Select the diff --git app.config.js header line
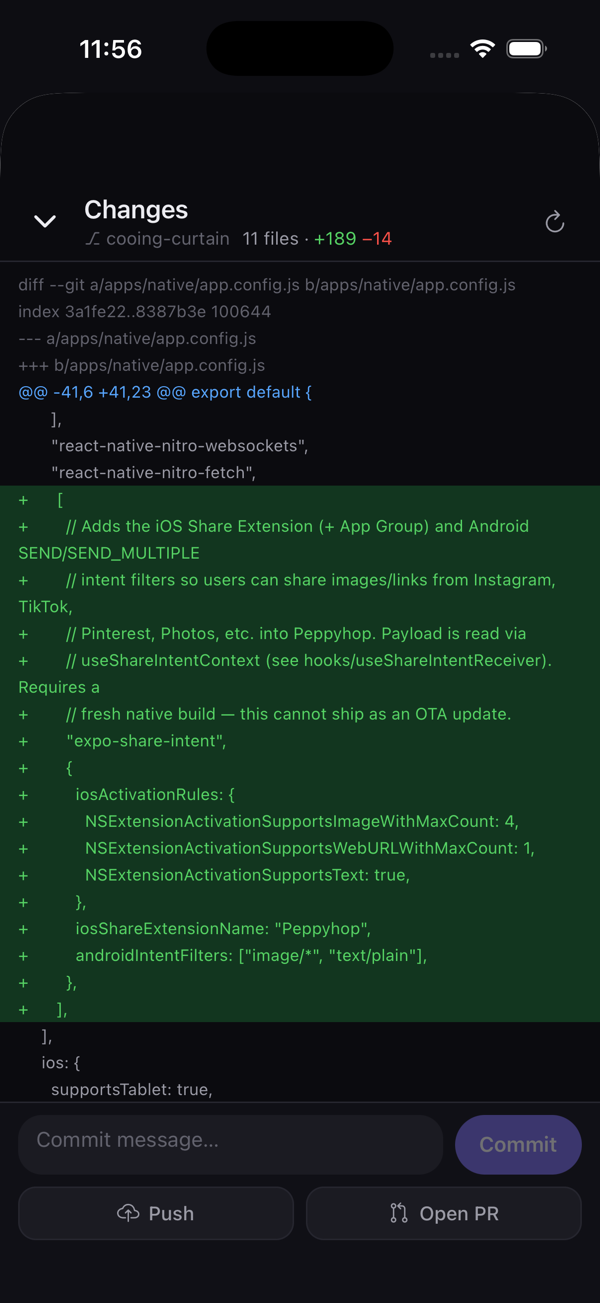The width and height of the screenshot is (600, 1303). point(267,285)
